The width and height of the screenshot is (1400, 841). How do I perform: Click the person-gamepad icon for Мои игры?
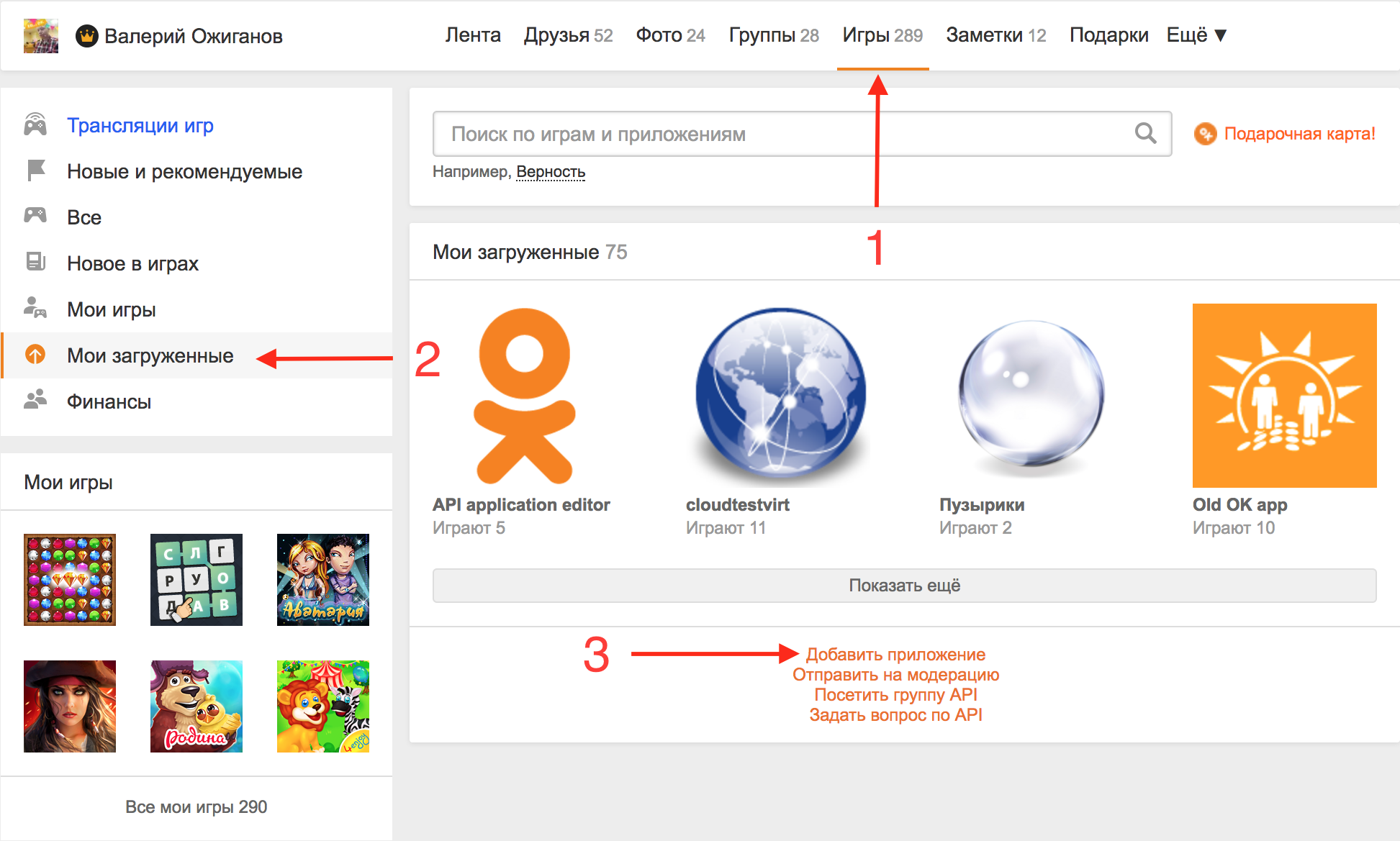[35, 307]
